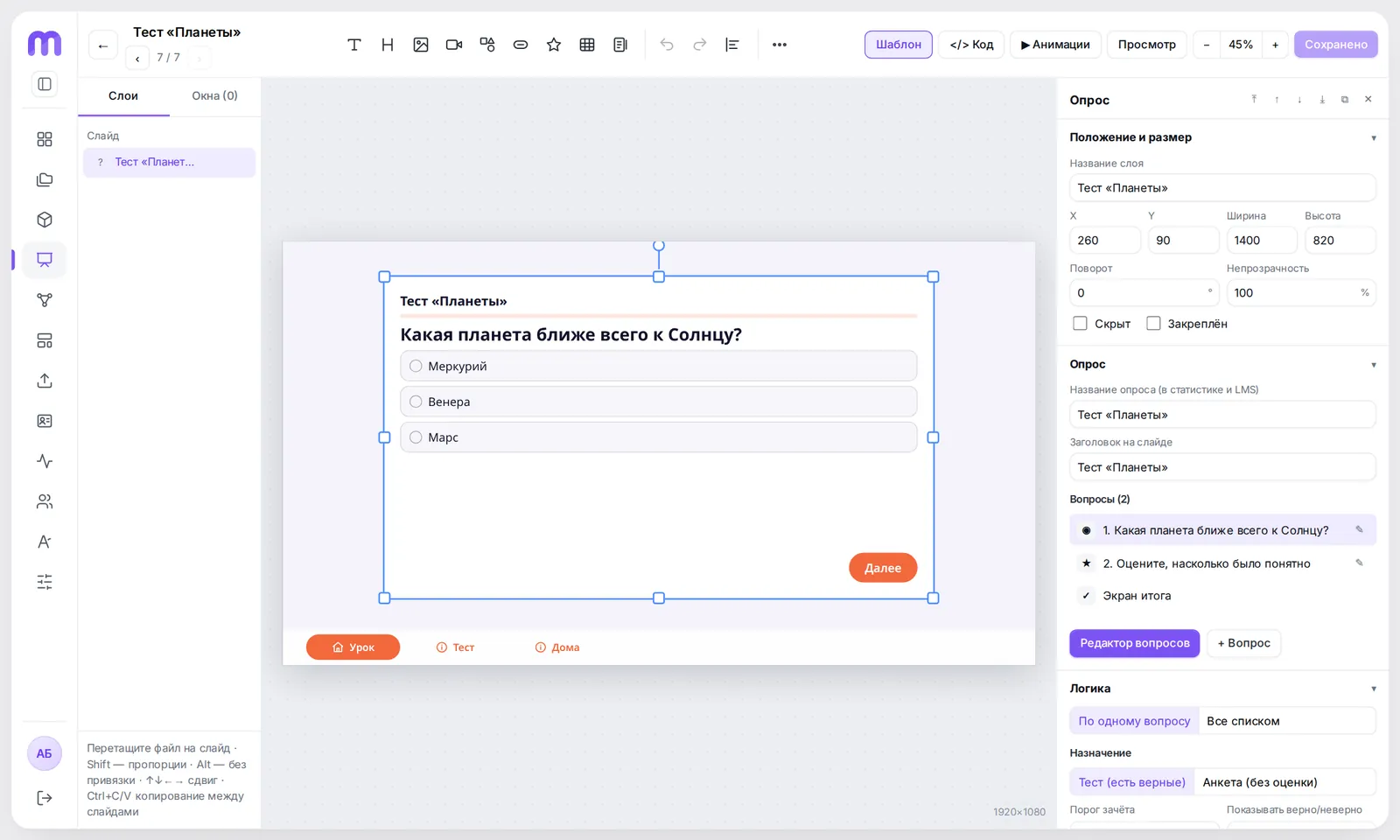The width and height of the screenshot is (1400, 840).
Task: Insert a video with the camera icon
Action: [454, 45]
